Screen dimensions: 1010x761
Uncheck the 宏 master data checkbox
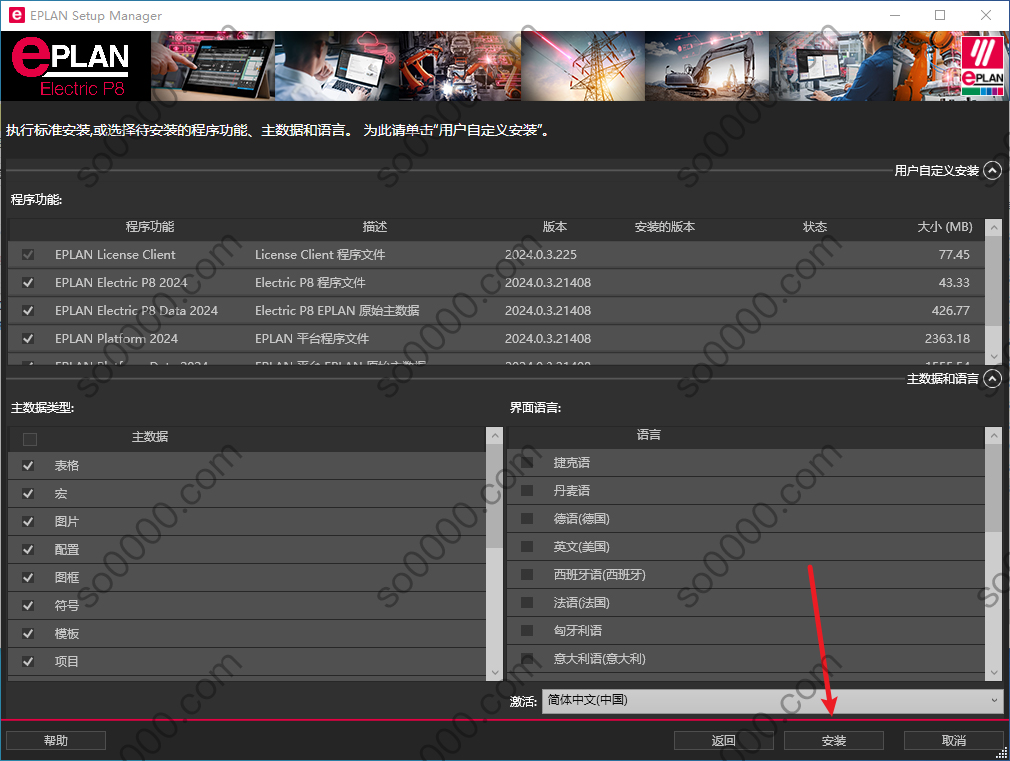pos(28,494)
